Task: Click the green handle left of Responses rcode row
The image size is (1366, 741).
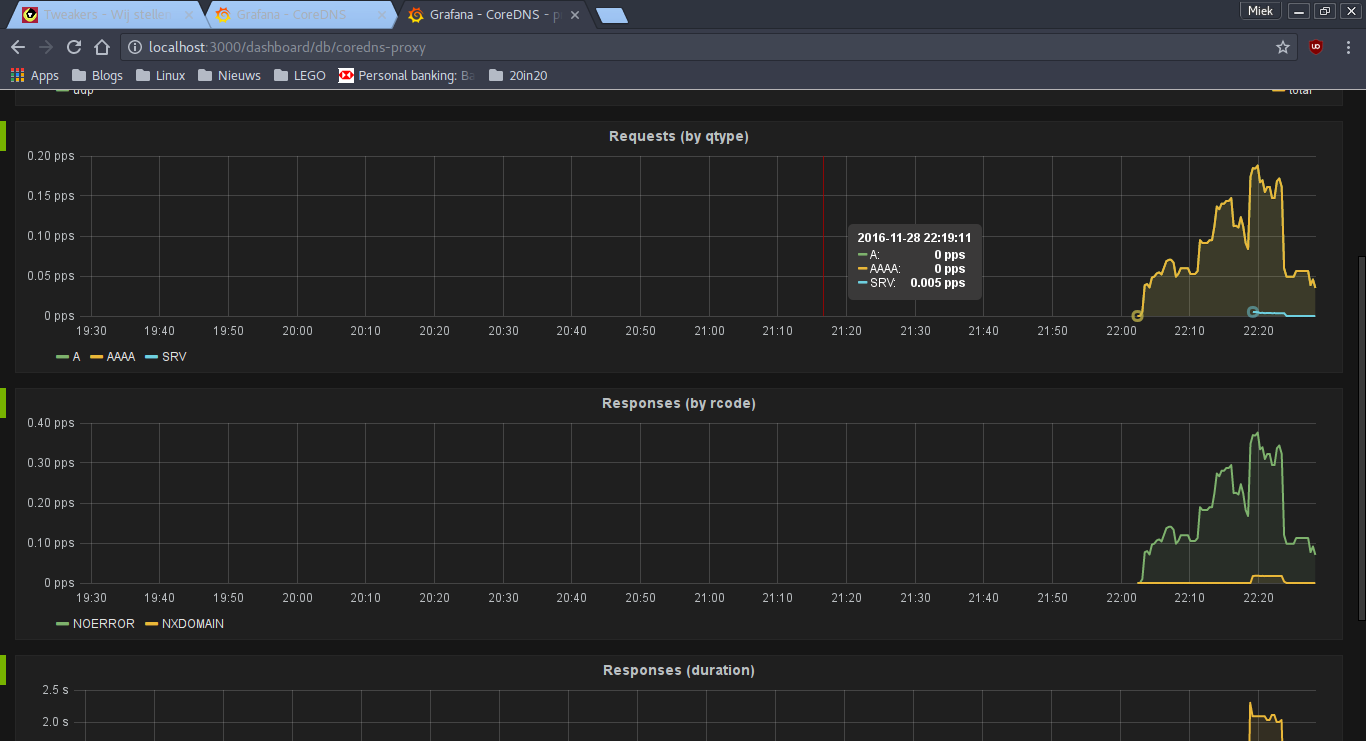Action: click(3, 403)
